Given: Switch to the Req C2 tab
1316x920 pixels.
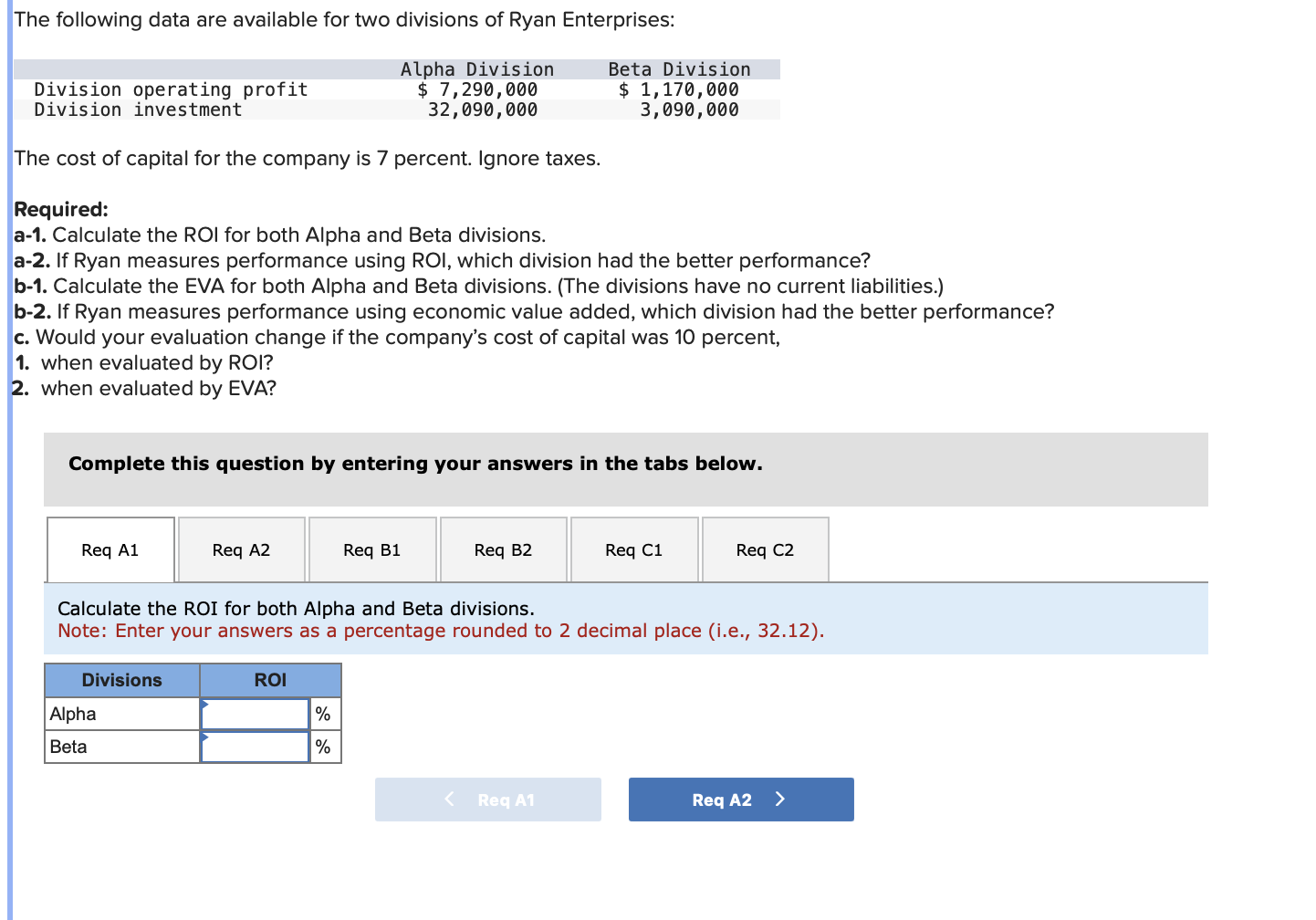Looking at the screenshot, I should [765, 549].
